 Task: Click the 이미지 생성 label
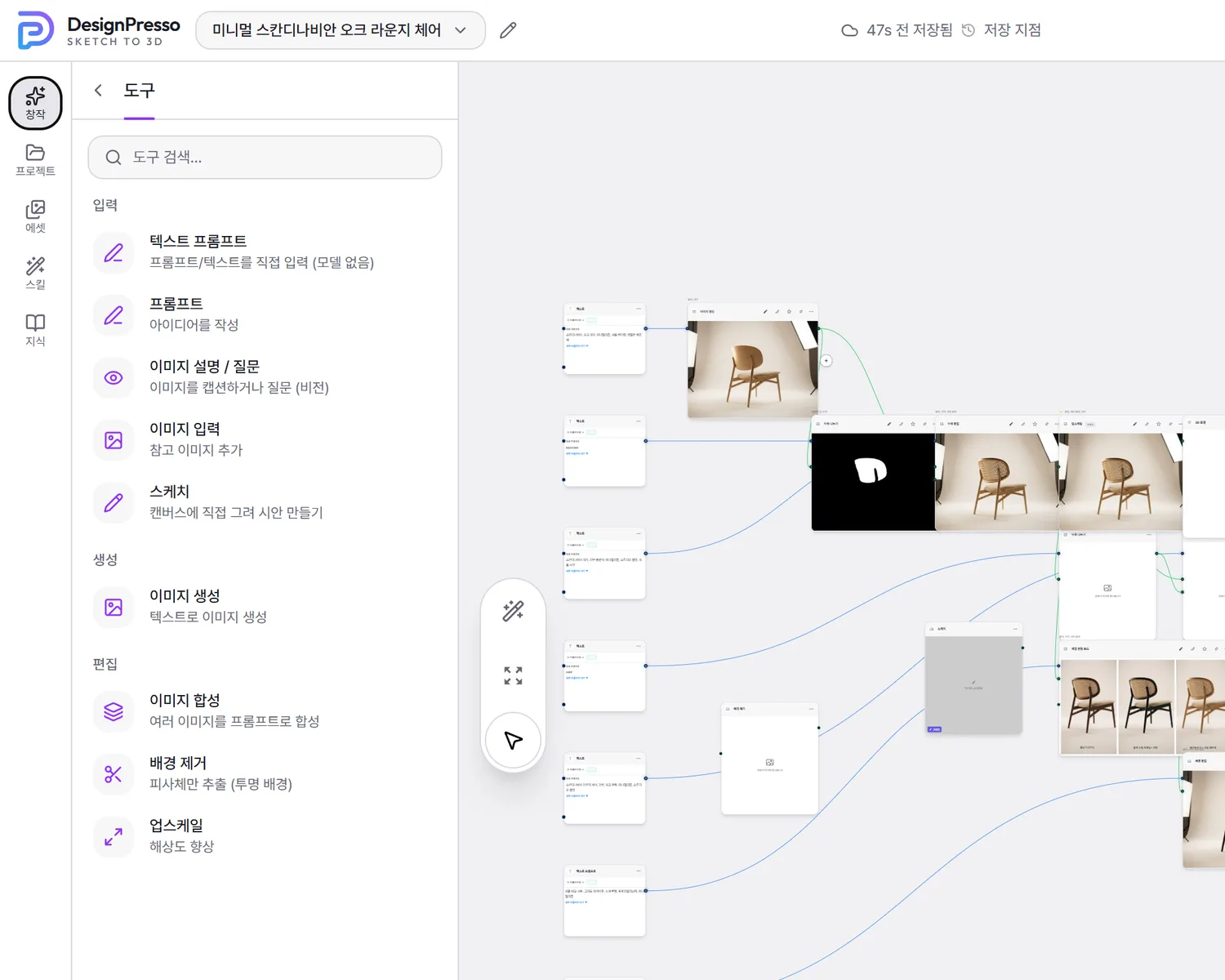[x=185, y=596]
